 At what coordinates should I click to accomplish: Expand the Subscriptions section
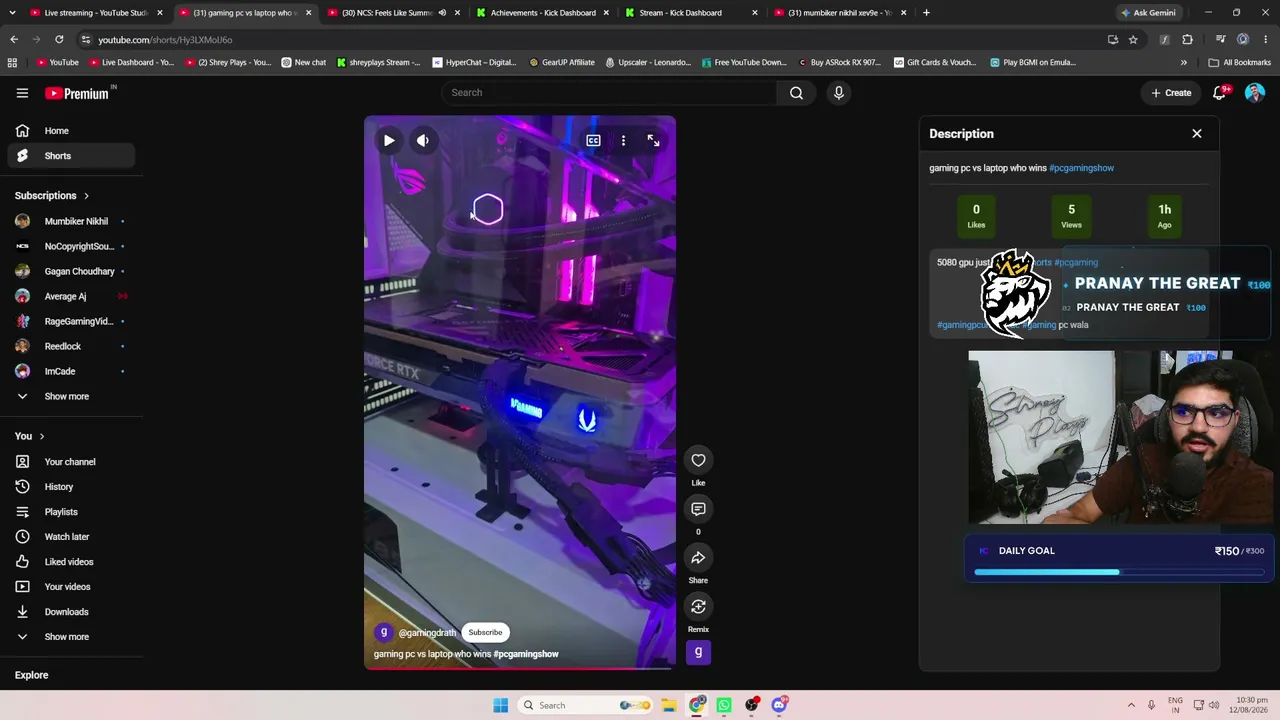pyautogui.click(x=52, y=196)
